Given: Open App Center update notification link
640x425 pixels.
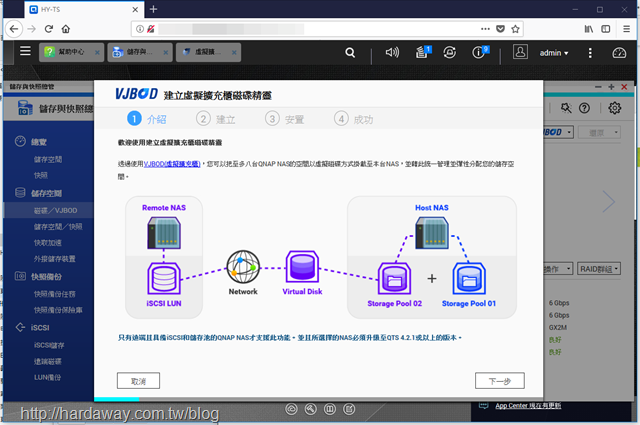Looking at the screenshot, I should pyautogui.click(x=528, y=405).
